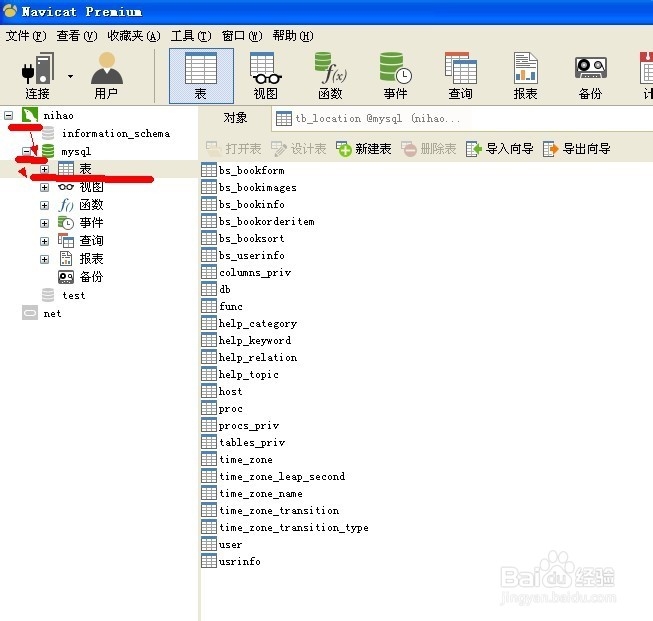Expand the 视图 views tree node

click(45, 187)
